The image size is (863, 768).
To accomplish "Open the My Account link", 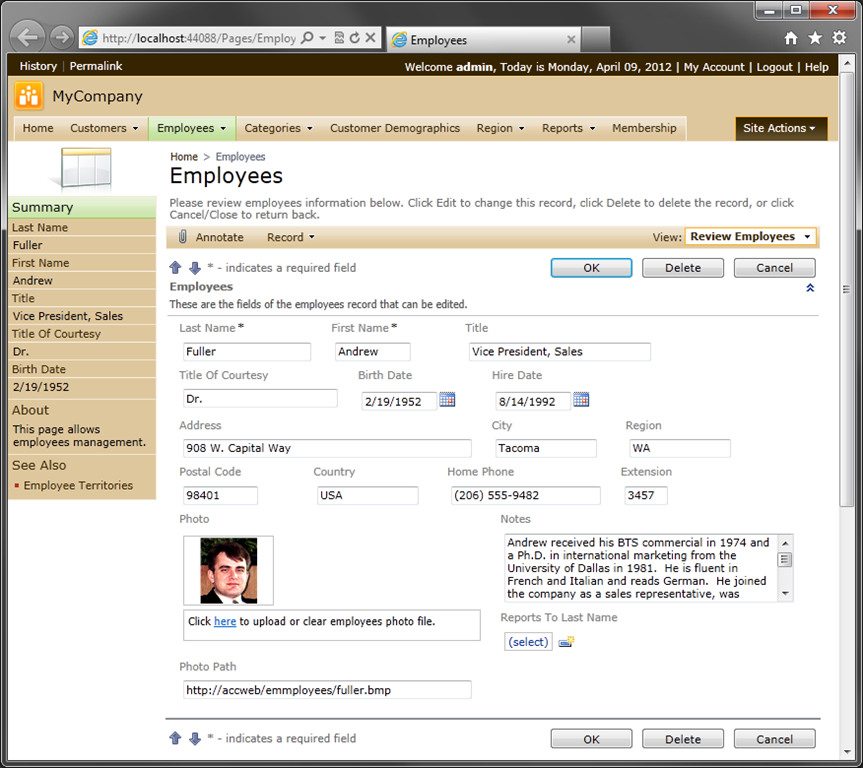I will click(x=714, y=67).
